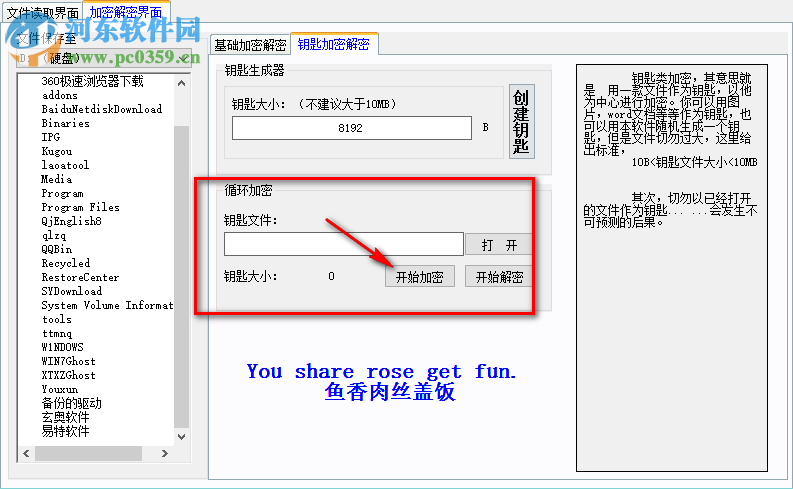The width and height of the screenshot is (793, 489).
Task: Select the Program Files folder
Action: point(80,207)
